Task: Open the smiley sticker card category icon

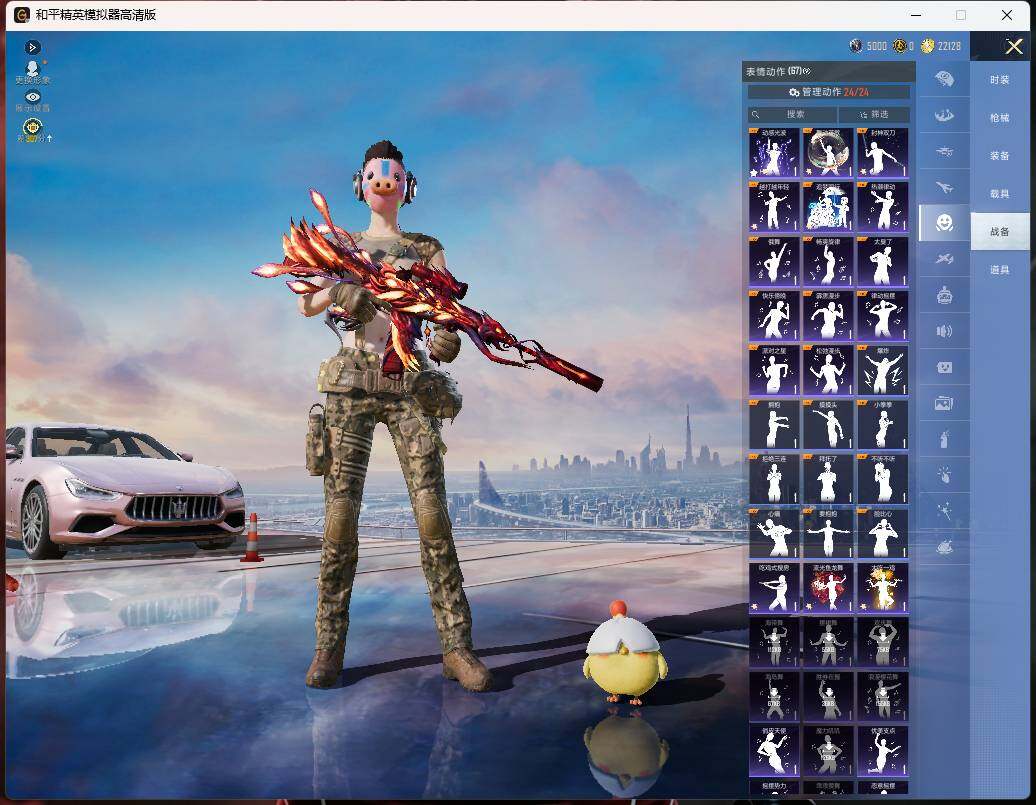Action: point(944,367)
